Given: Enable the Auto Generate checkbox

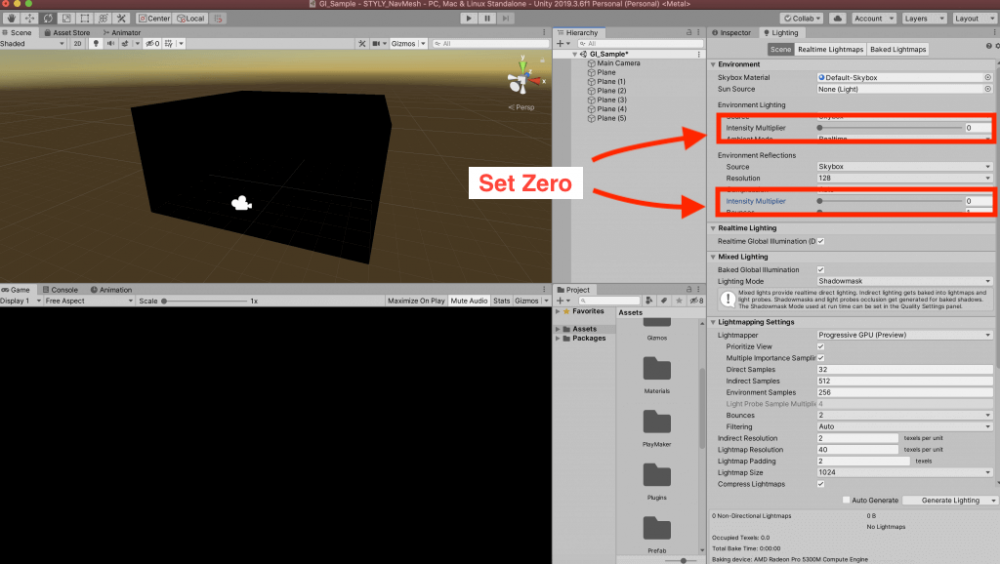Looking at the screenshot, I should [846, 500].
